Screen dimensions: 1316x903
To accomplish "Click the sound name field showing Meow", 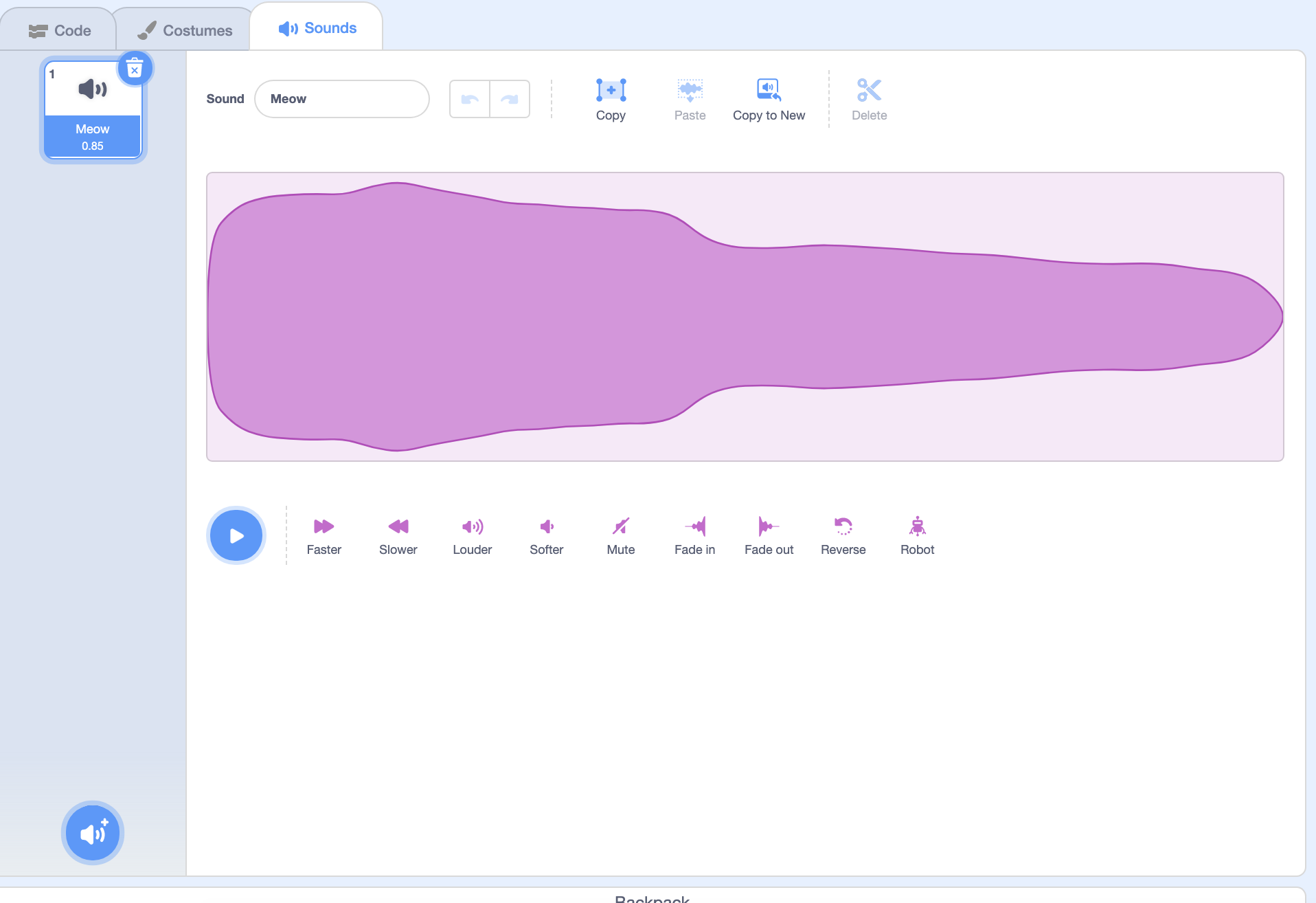I will [341, 98].
